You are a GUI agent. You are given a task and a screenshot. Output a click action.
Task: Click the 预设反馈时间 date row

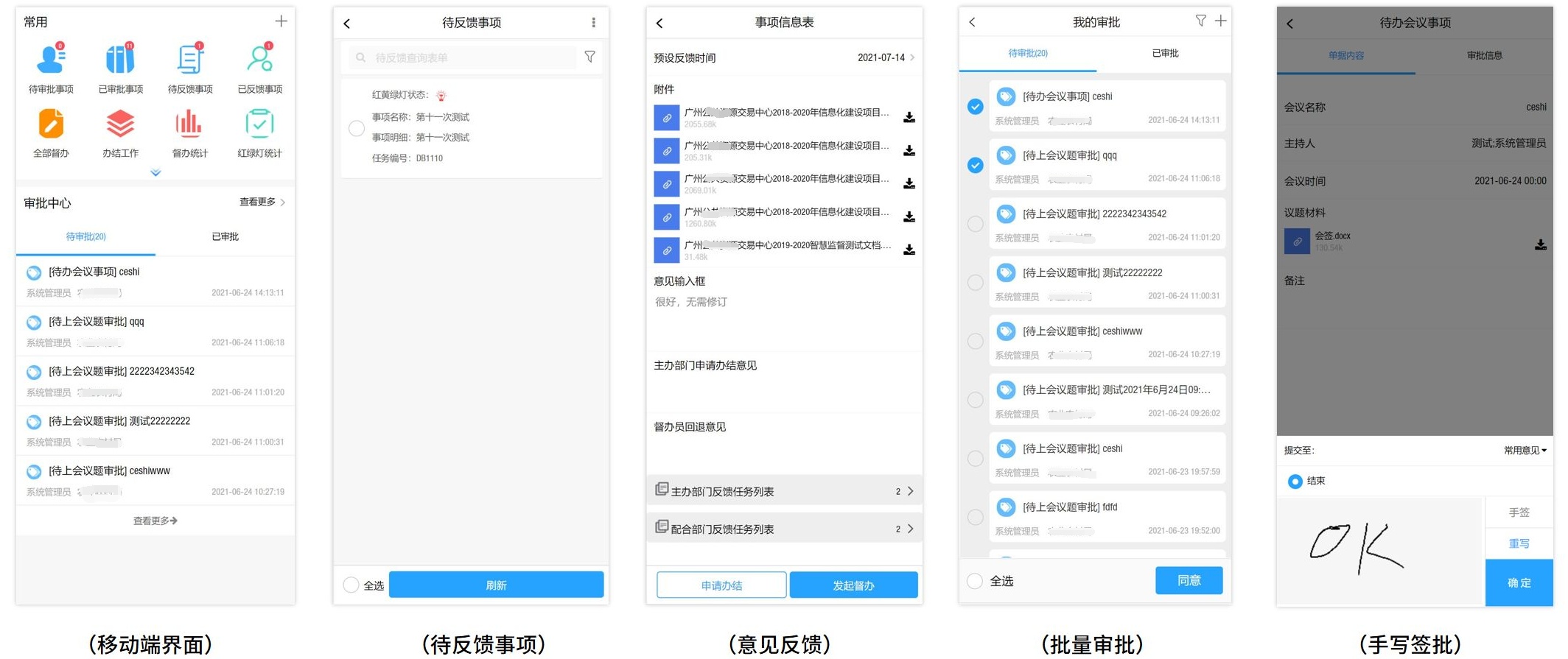[x=784, y=57]
